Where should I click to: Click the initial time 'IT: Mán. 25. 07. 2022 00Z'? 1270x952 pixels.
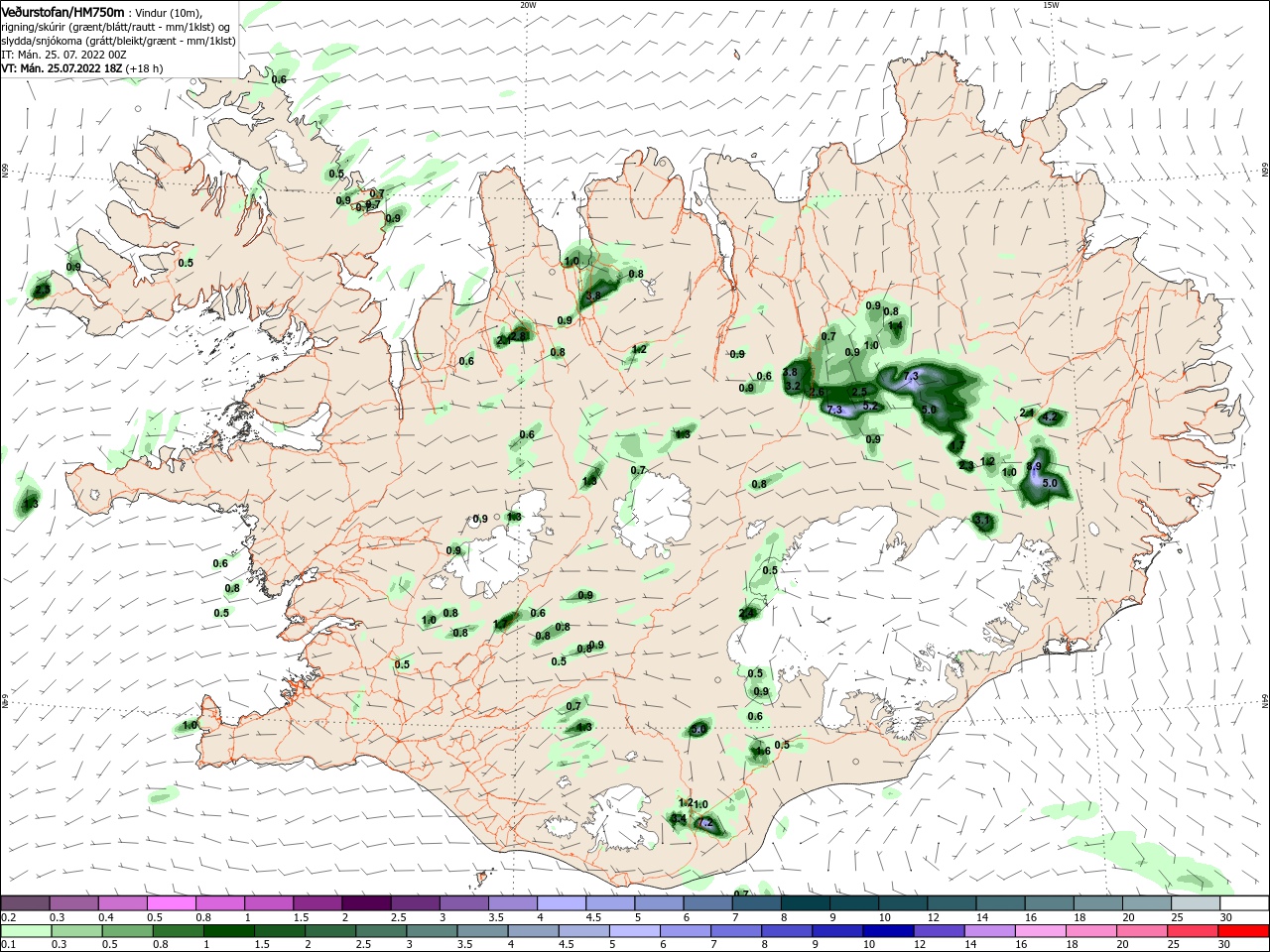tap(63, 55)
